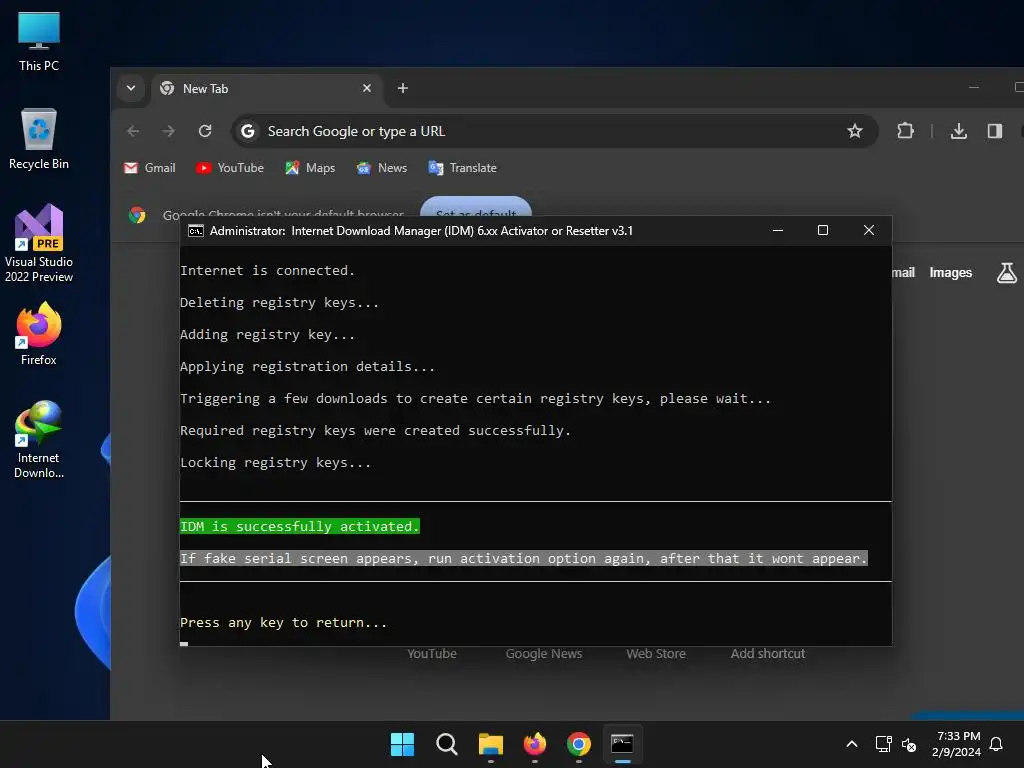The height and width of the screenshot is (768, 1024).
Task: Open the notifications bell icon
Action: (x=997, y=744)
